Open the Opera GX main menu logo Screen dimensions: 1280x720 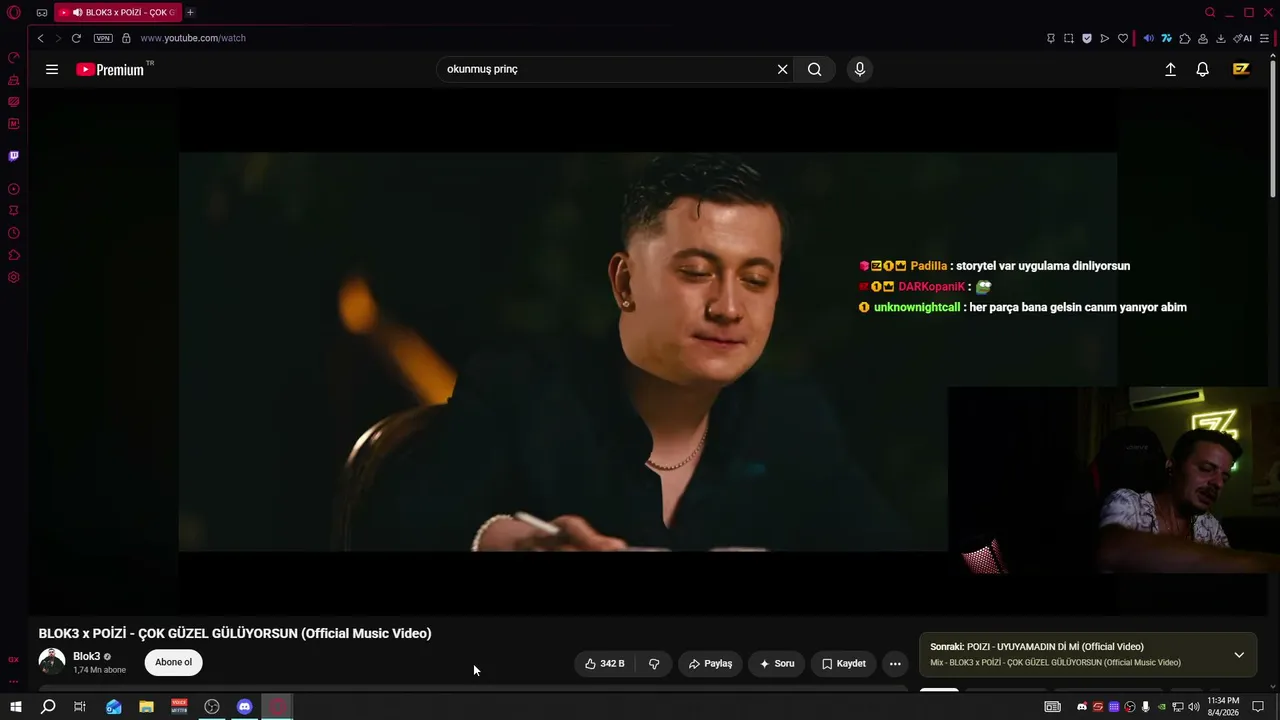tap(14, 13)
